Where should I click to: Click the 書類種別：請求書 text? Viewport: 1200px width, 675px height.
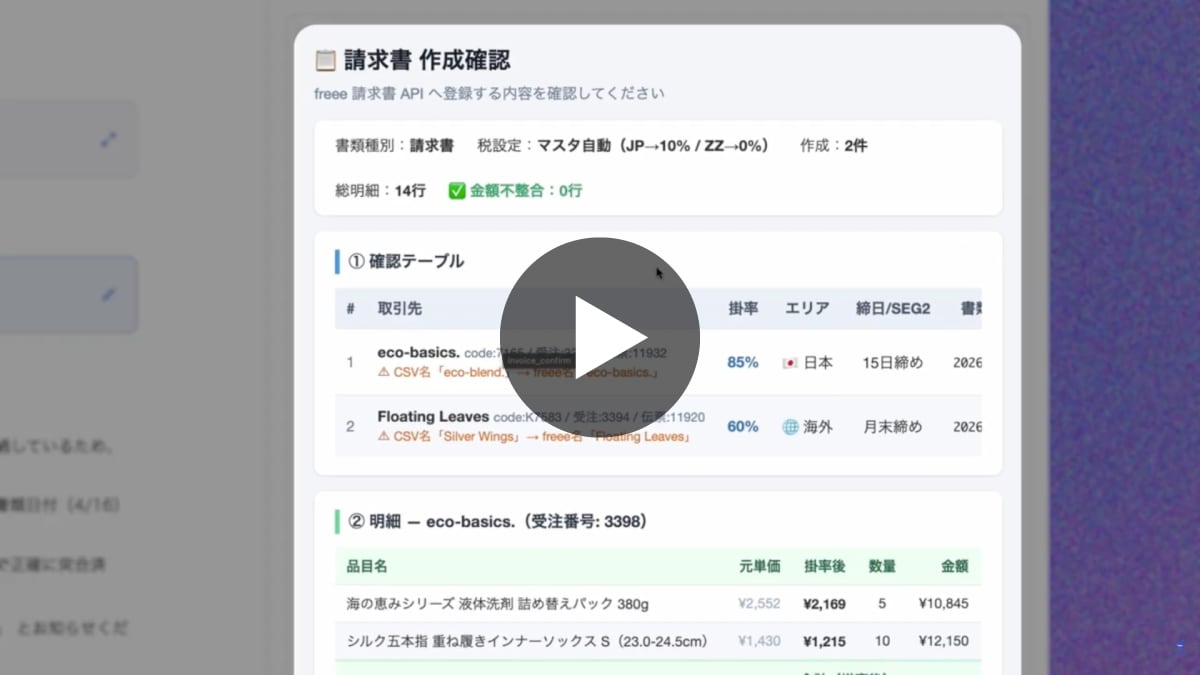pyautogui.click(x=394, y=145)
